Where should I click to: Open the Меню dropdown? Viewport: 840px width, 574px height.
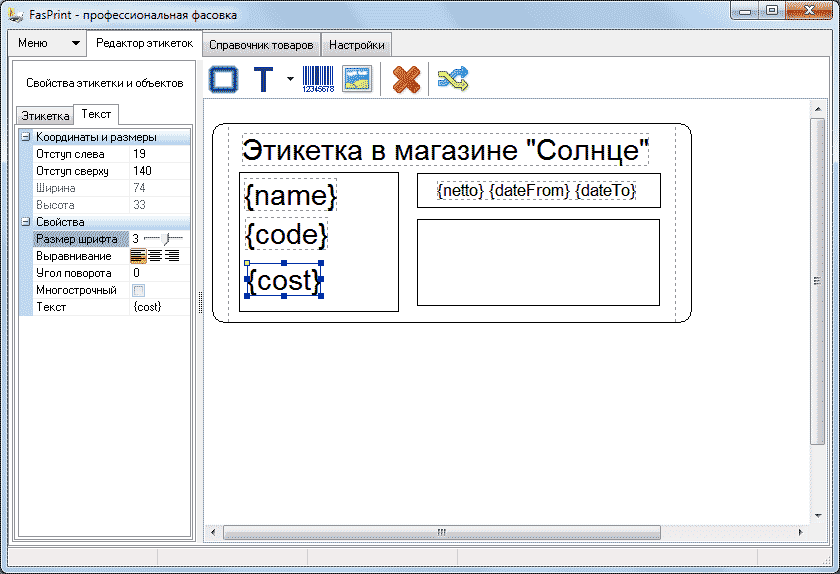pyautogui.click(x=48, y=43)
